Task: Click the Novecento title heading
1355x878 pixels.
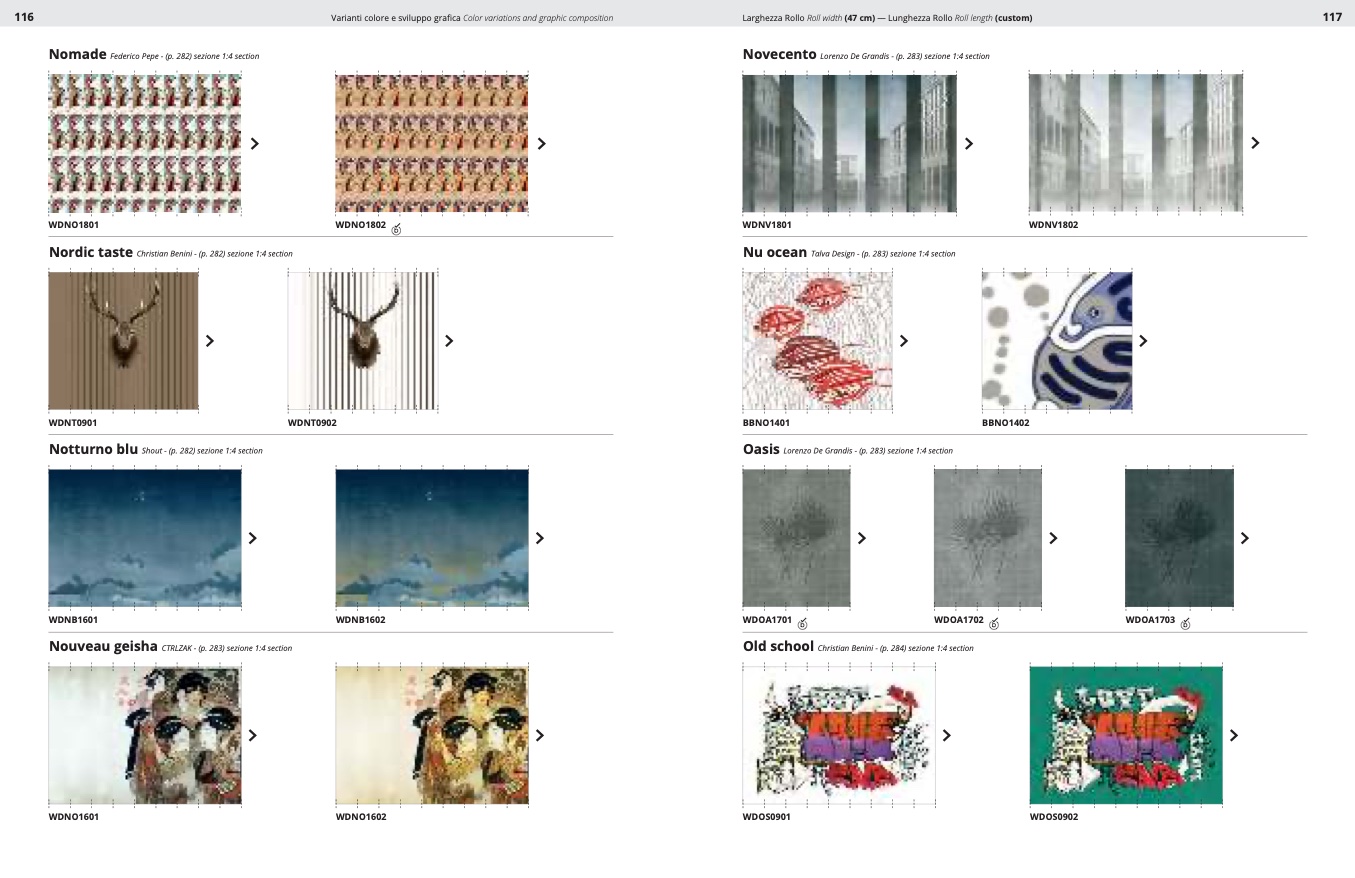Action: point(779,54)
